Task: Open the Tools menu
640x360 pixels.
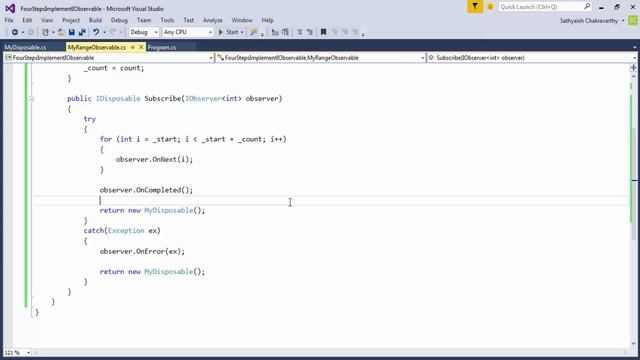Action: (x=167, y=20)
